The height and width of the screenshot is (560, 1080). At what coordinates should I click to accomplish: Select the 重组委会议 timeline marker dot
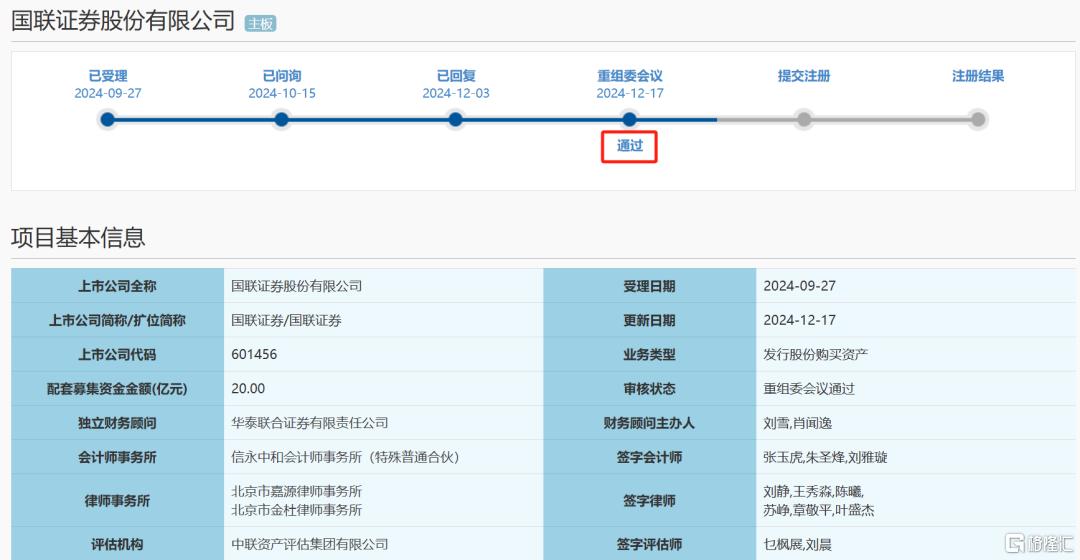tap(630, 120)
